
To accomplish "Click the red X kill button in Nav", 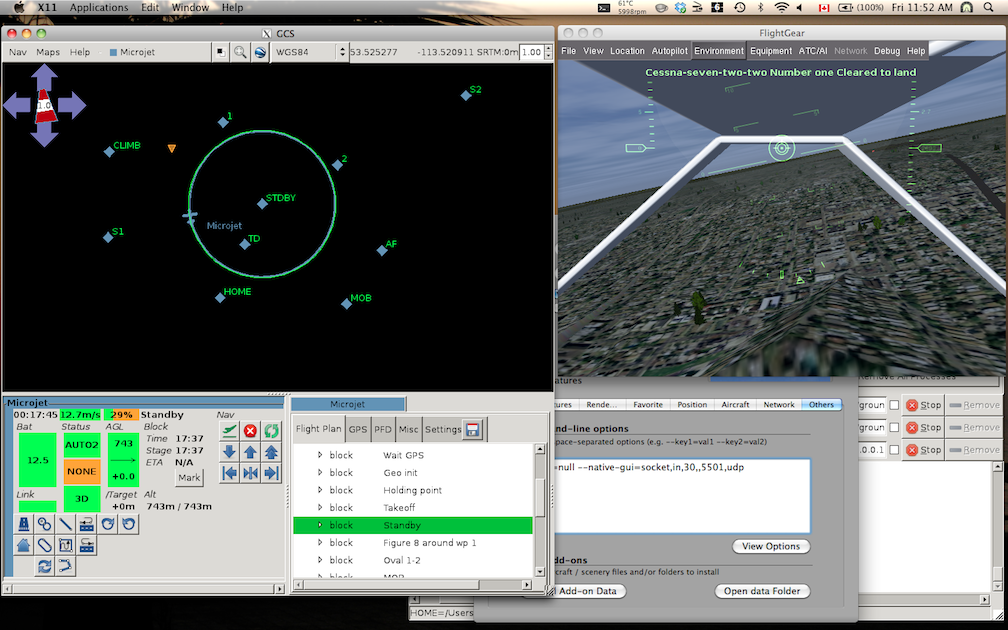I will (250, 431).
